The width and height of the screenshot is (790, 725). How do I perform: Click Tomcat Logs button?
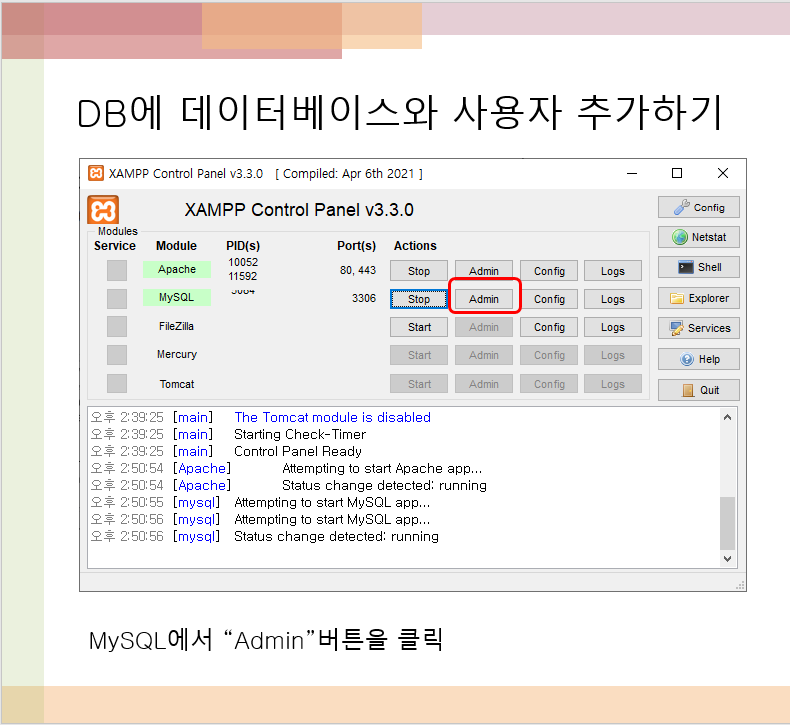[x=613, y=384]
